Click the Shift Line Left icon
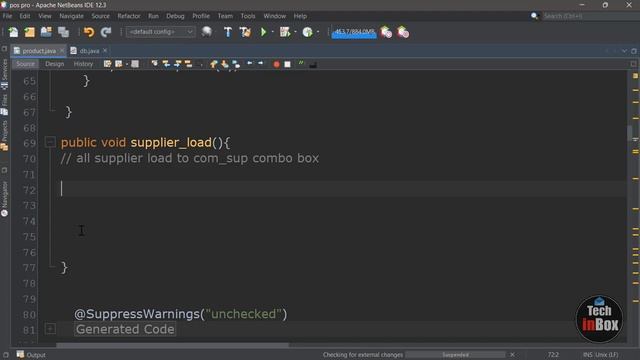The width and height of the screenshot is (640, 360). tap(249, 64)
